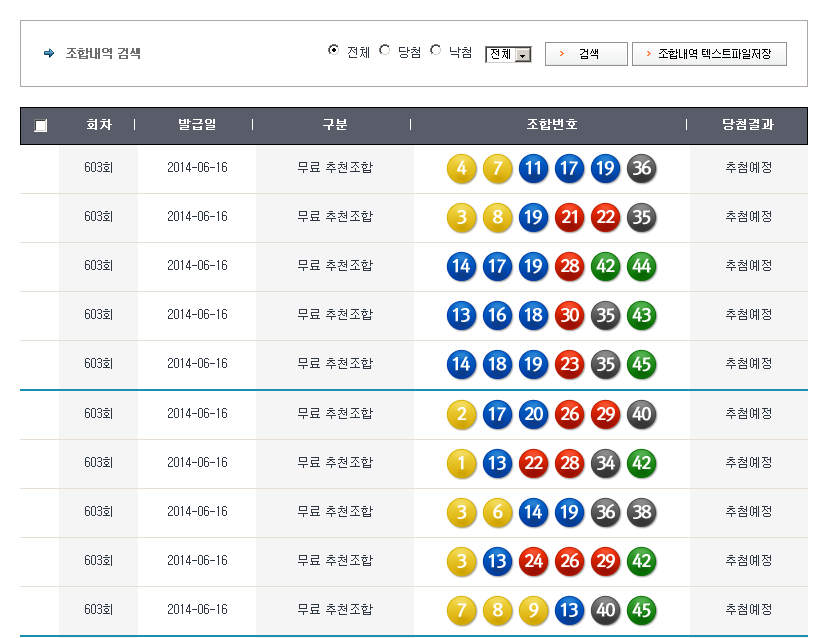Viewport: 828px width, 638px height.
Task: Click the yellow number 9 lottery ball
Action: pos(533,610)
